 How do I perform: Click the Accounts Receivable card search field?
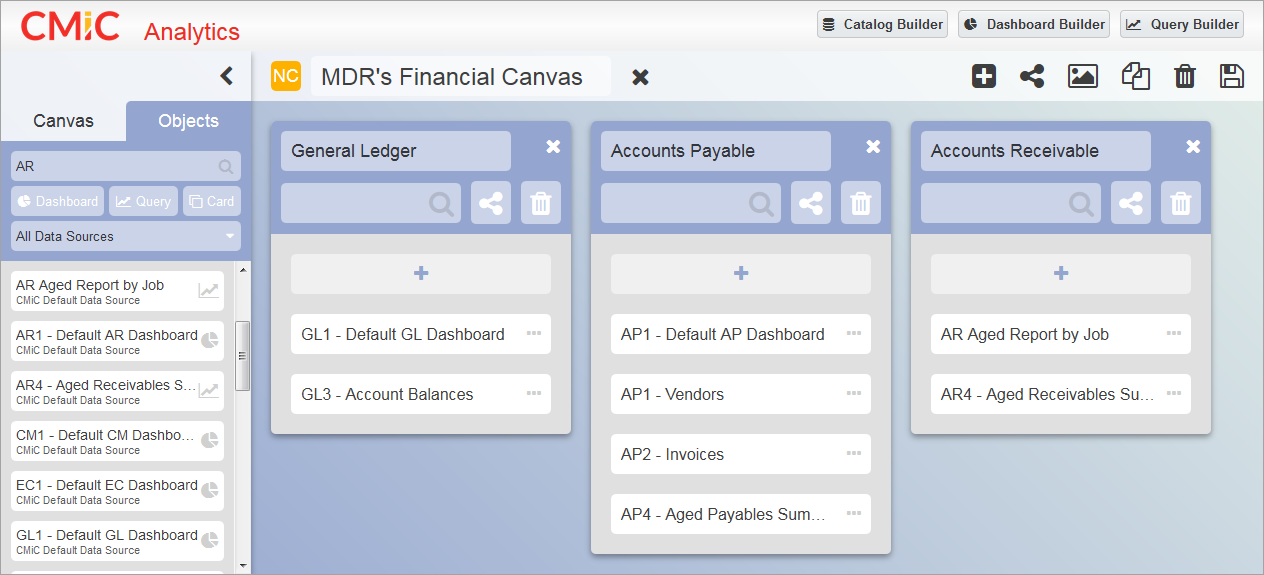click(1011, 203)
